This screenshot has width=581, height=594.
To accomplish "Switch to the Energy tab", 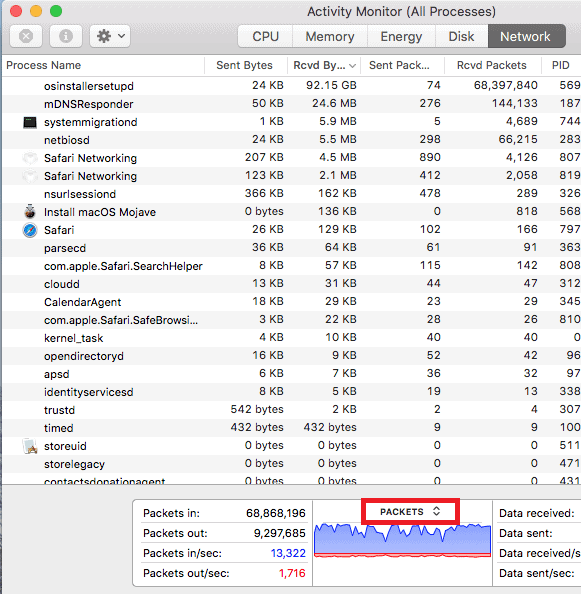I will [x=401, y=36].
